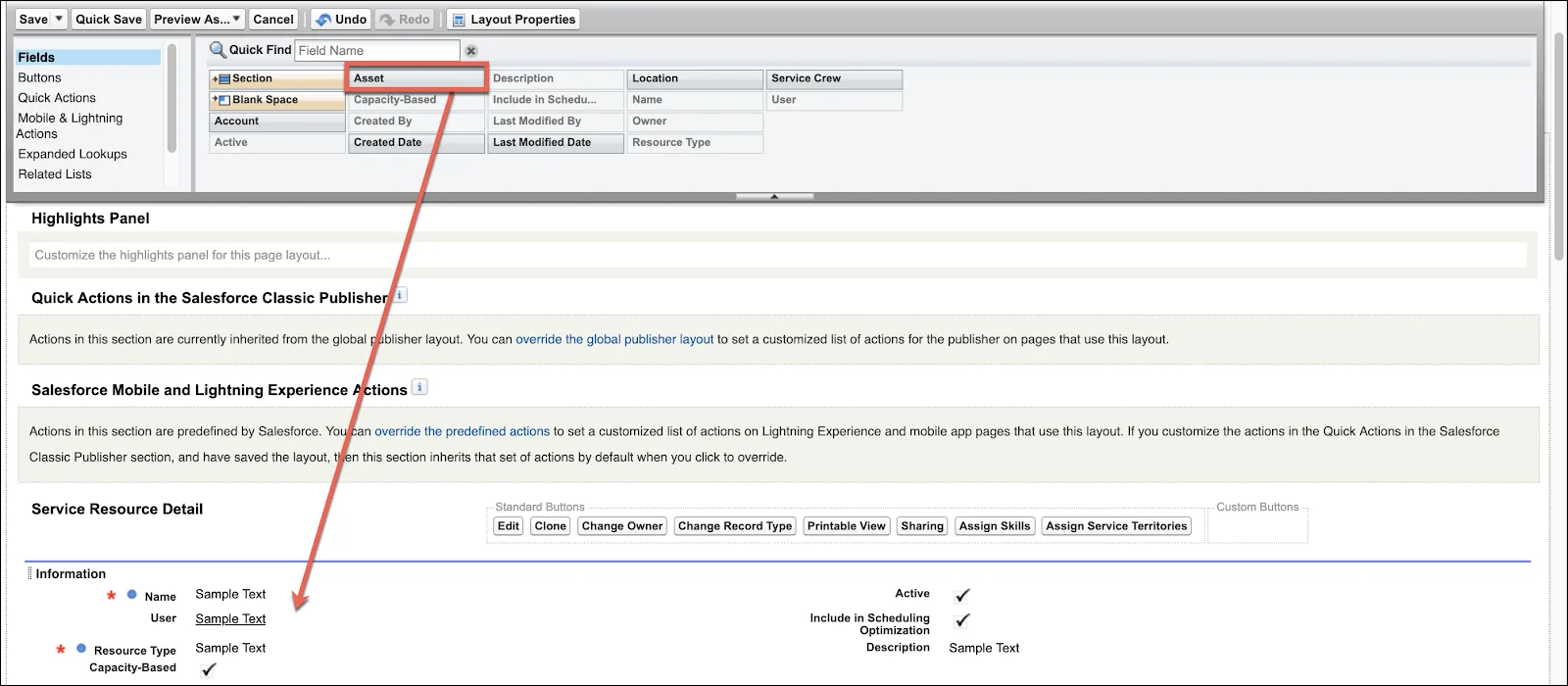Click the Custom Buttons area label

[1257, 507]
